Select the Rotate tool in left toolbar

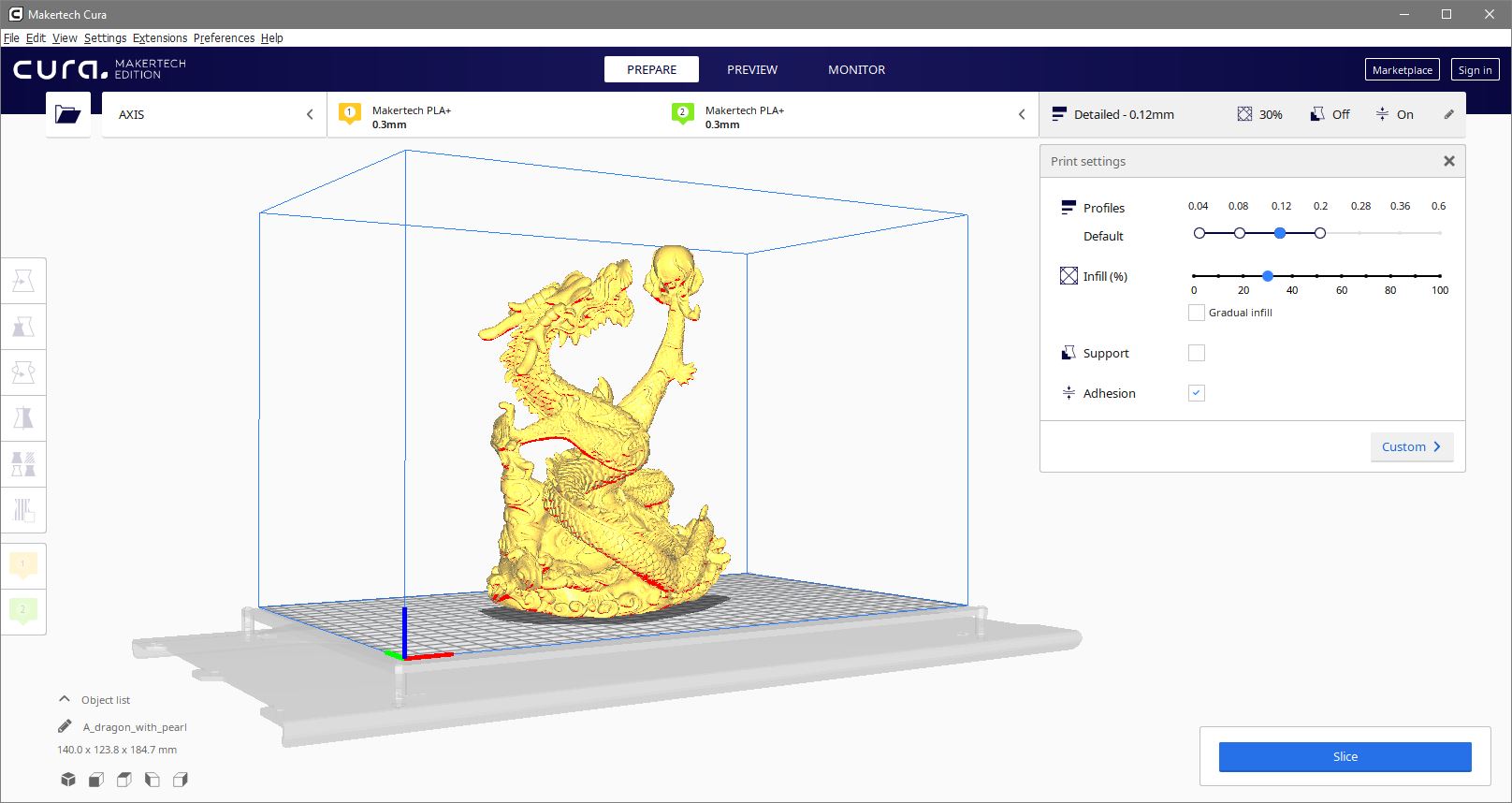point(23,372)
